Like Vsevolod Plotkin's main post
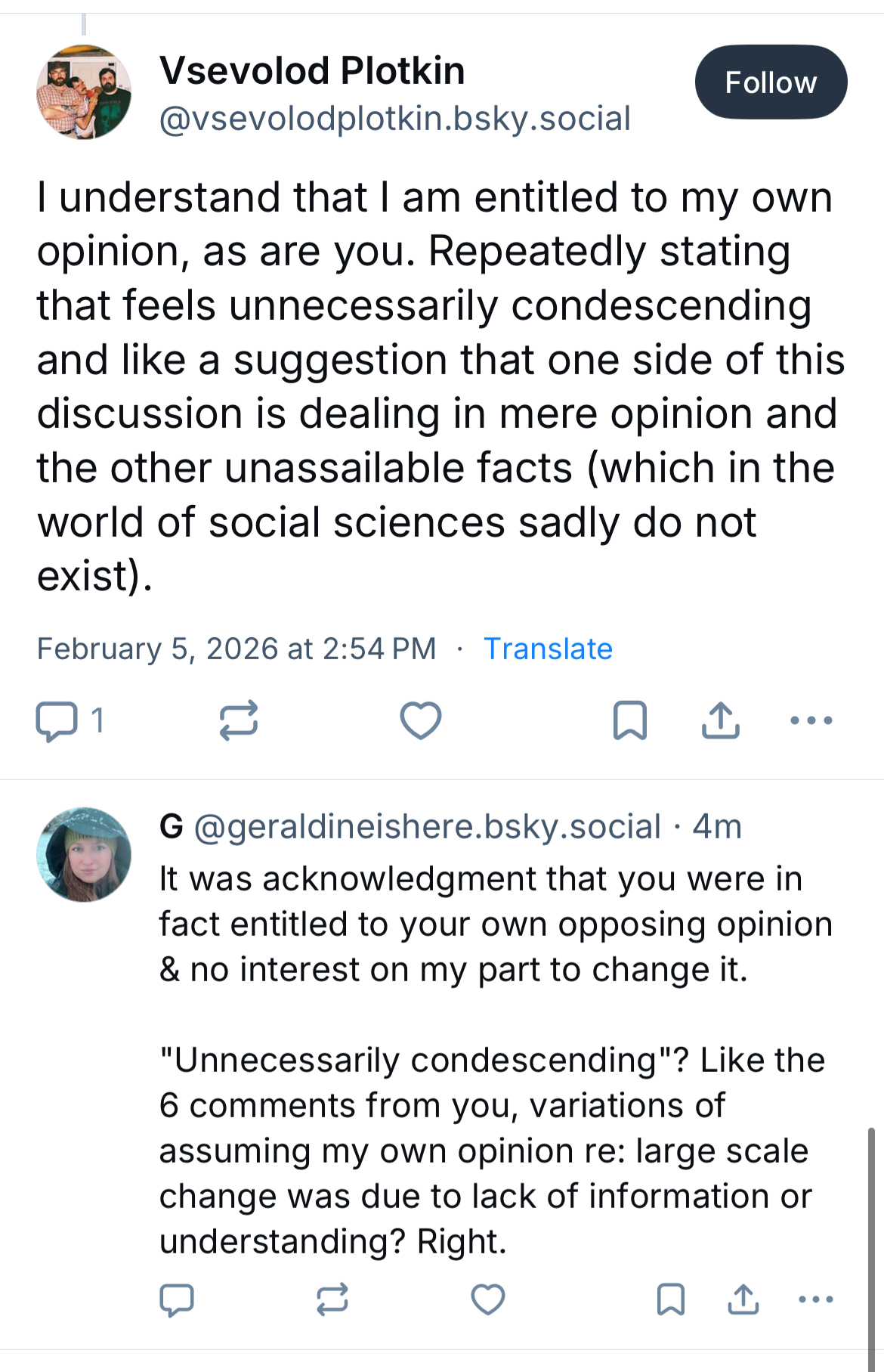Screen dimensions: 884x1372 [x=421, y=720]
